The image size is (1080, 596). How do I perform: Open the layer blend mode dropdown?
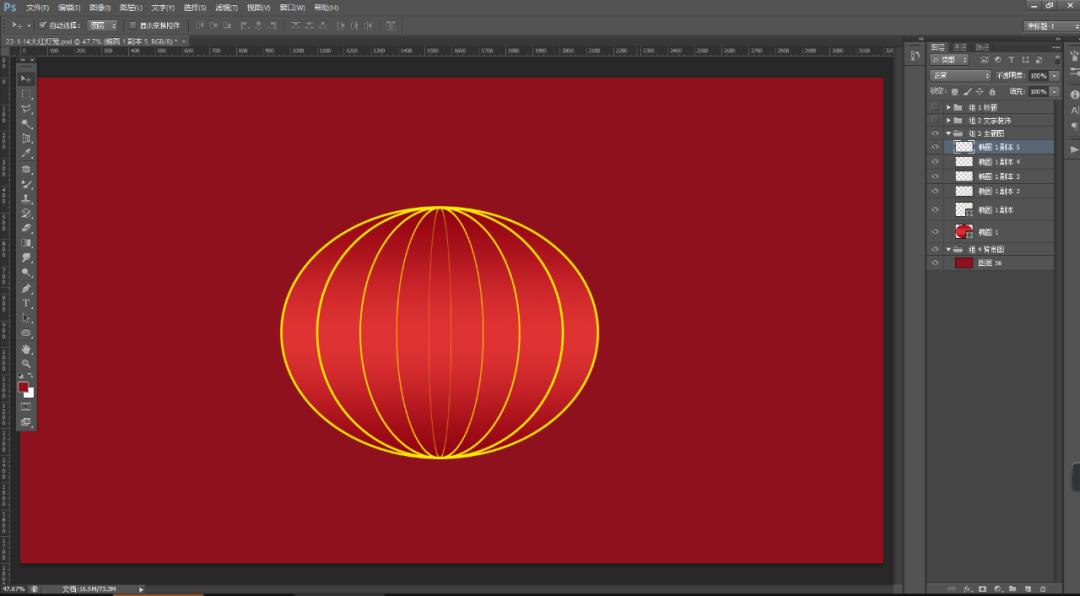[x=960, y=76]
